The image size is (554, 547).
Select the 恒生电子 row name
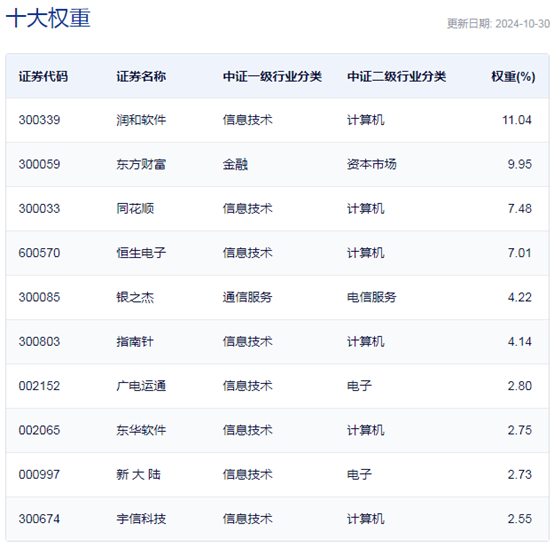click(141, 253)
